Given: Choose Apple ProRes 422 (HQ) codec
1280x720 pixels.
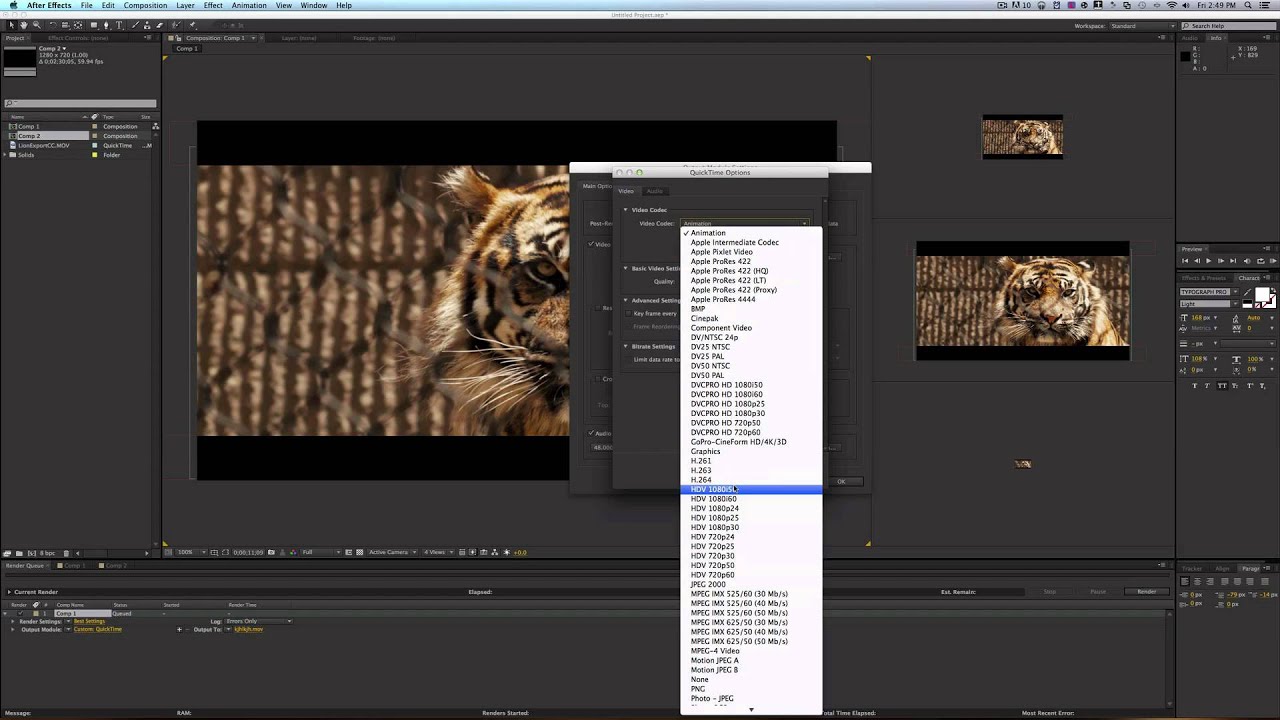Looking at the screenshot, I should [x=729, y=270].
